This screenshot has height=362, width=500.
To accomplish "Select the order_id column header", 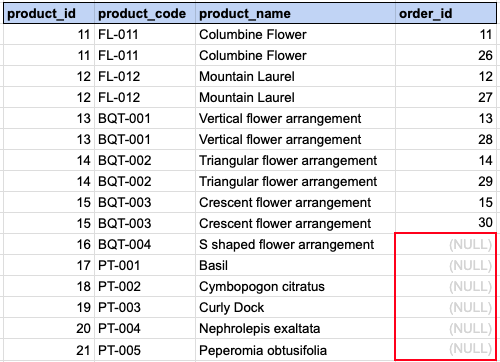I will 446,14.
